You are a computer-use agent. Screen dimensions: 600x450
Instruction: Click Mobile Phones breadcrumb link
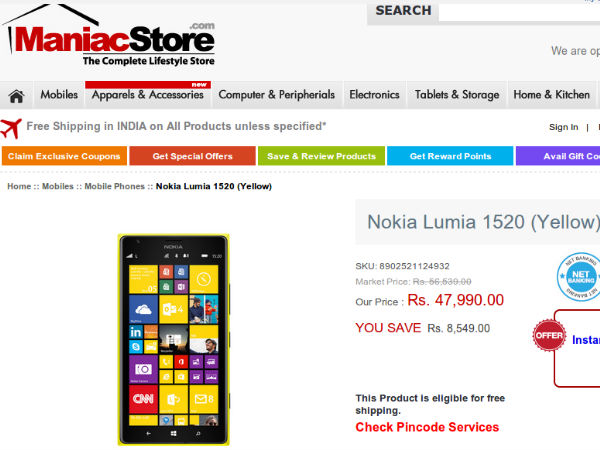coord(114,186)
